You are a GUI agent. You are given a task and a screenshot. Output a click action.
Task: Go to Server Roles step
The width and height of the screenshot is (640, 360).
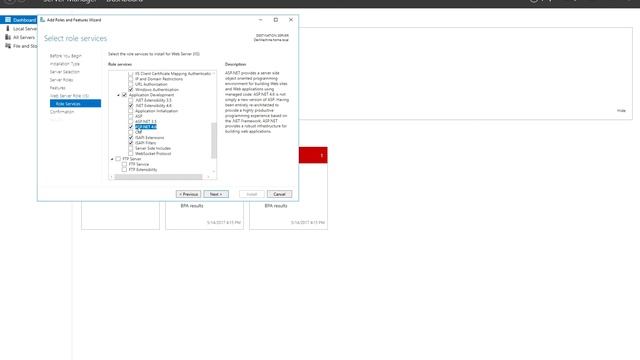tap(62, 80)
